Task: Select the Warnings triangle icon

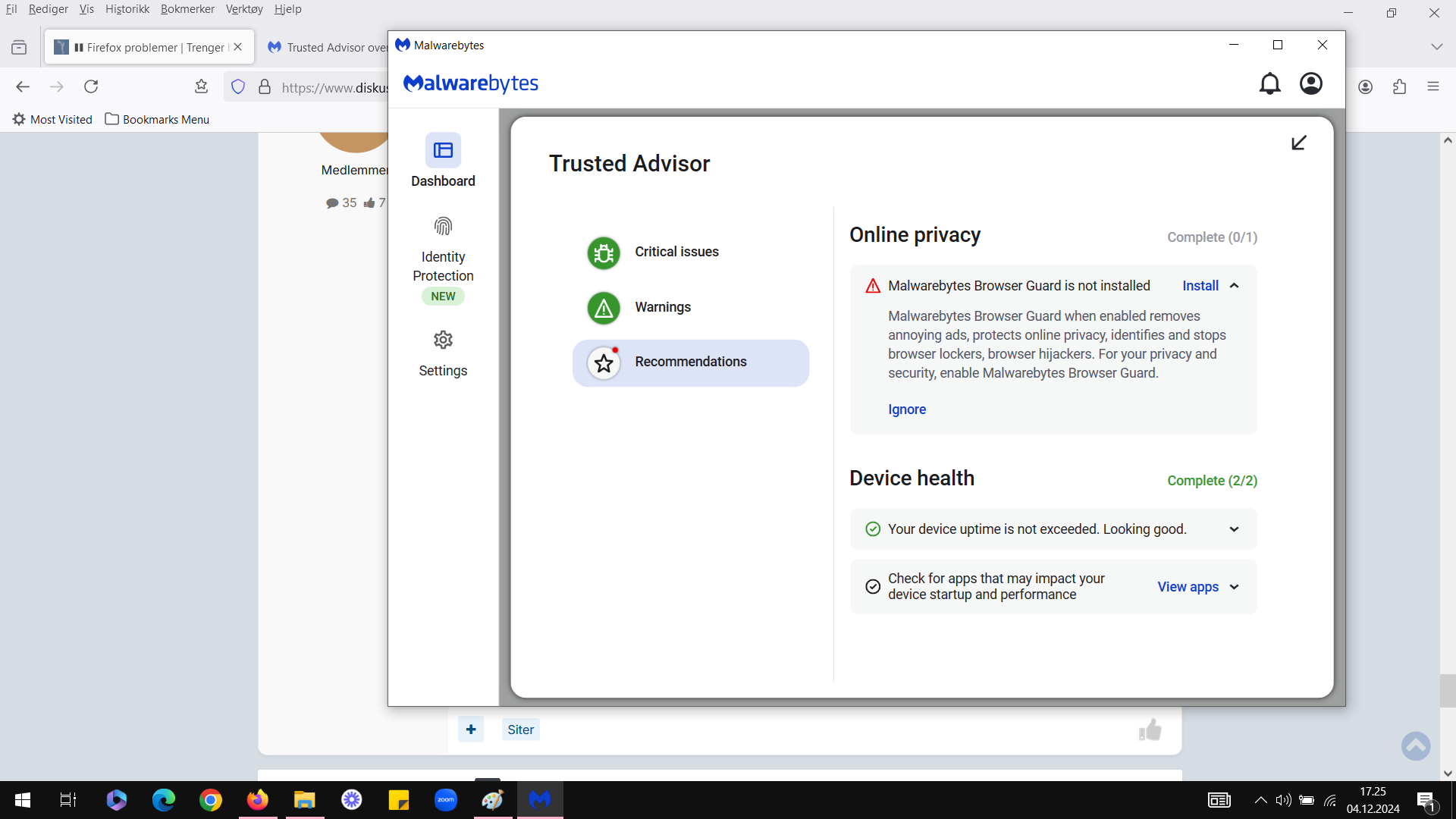Action: coord(604,308)
